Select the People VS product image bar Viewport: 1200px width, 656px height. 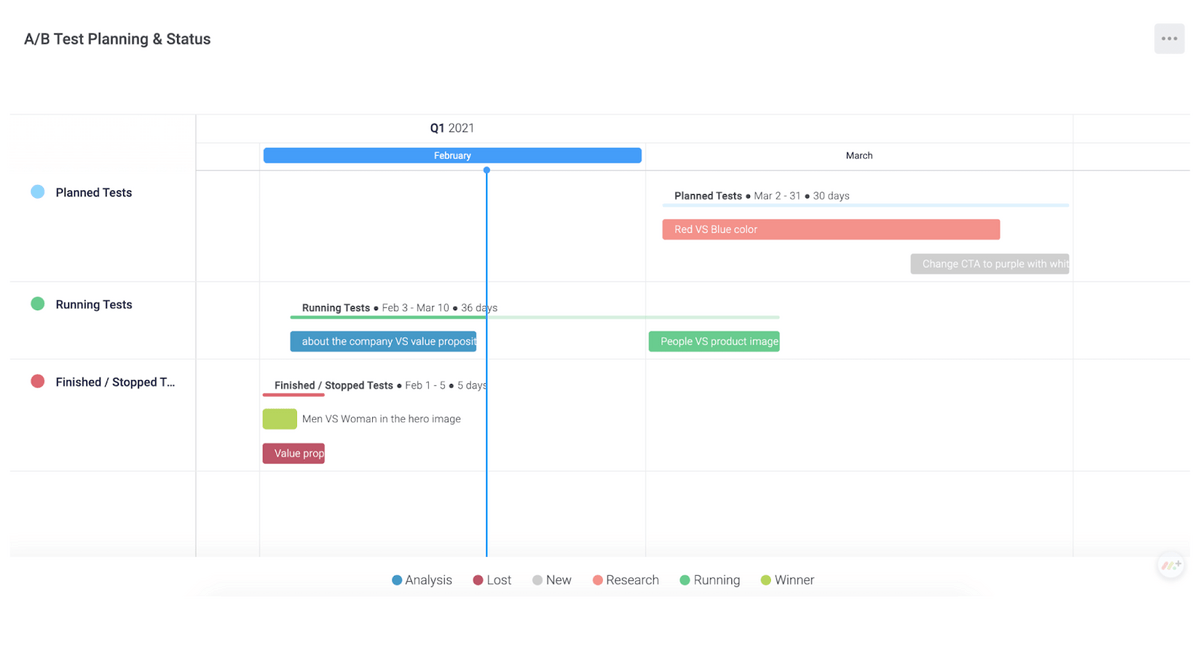pos(714,342)
